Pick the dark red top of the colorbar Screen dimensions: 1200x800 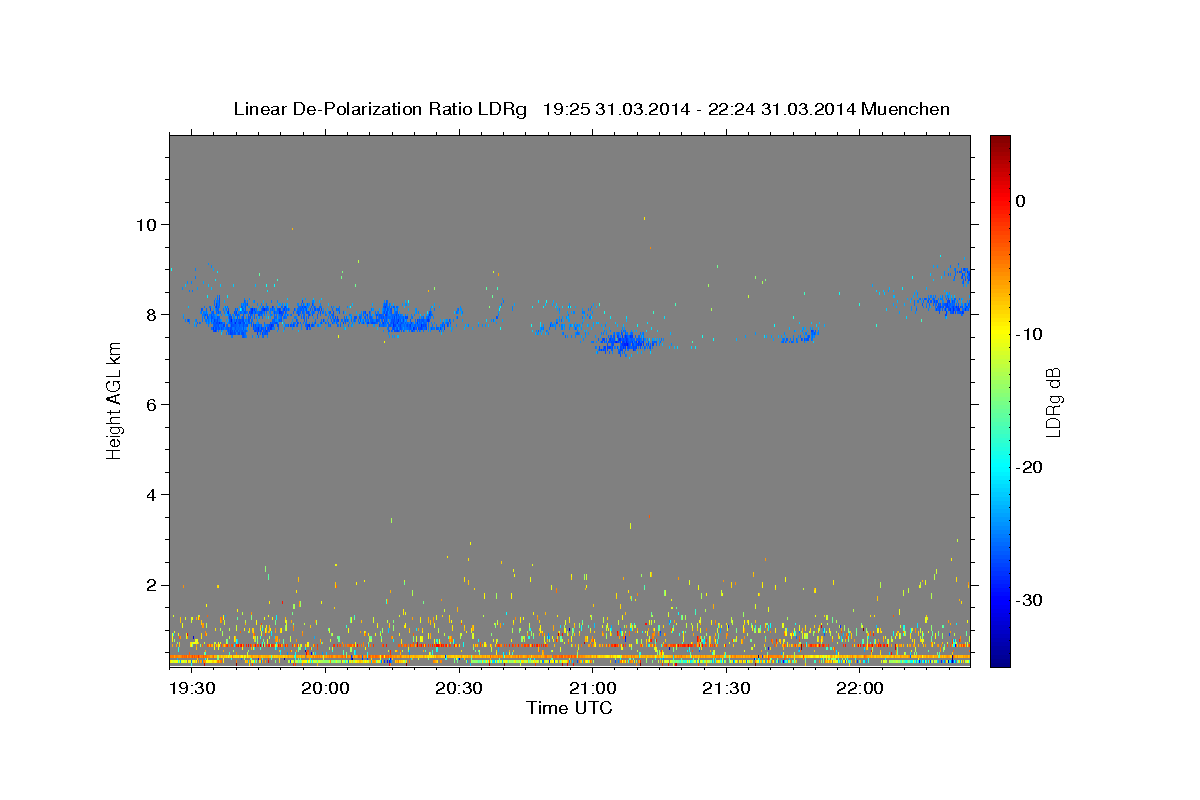point(999,145)
